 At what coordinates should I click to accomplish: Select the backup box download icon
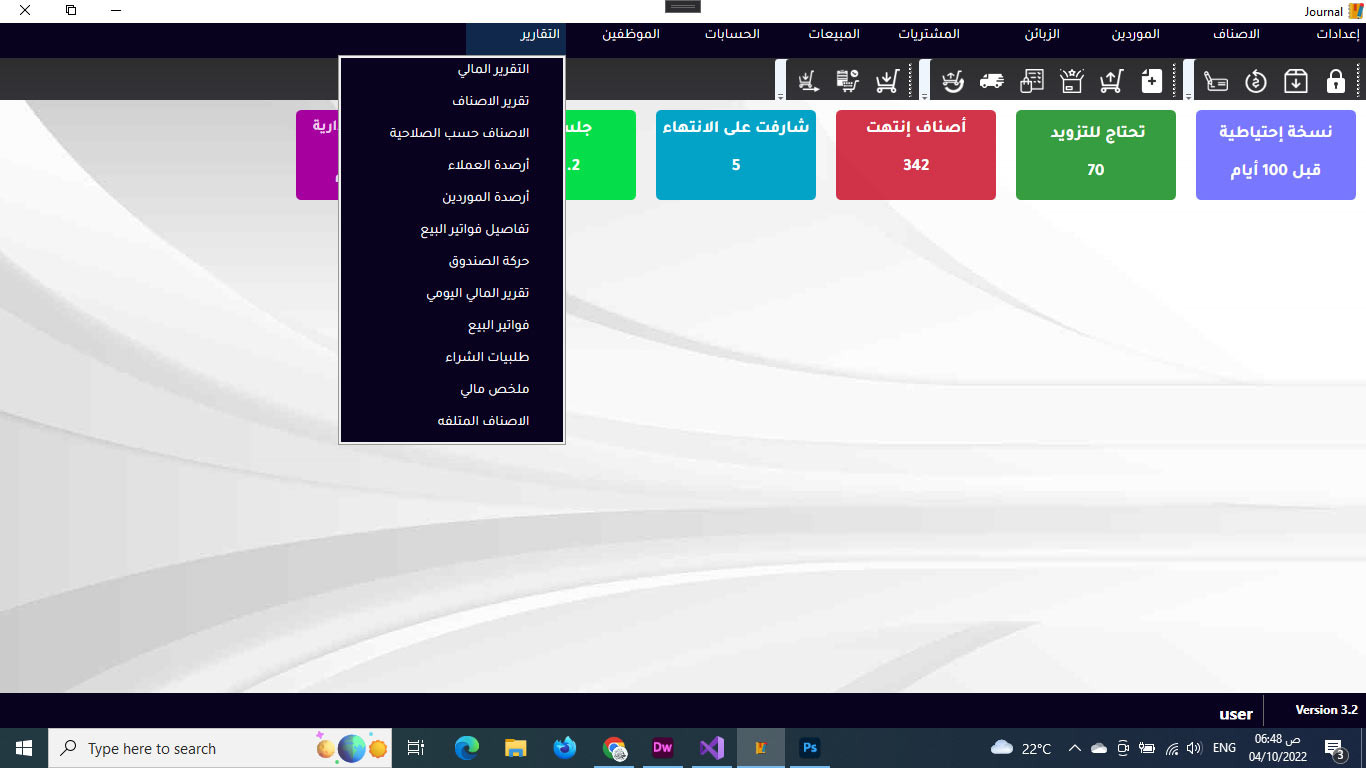point(1296,80)
